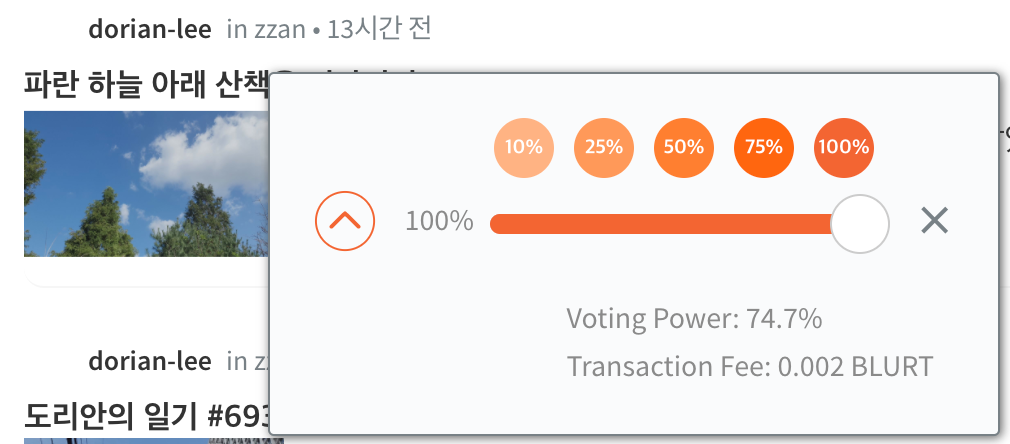The height and width of the screenshot is (444, 1010).
Task: Select the 50% weight circle
Action: pos(683,148)
